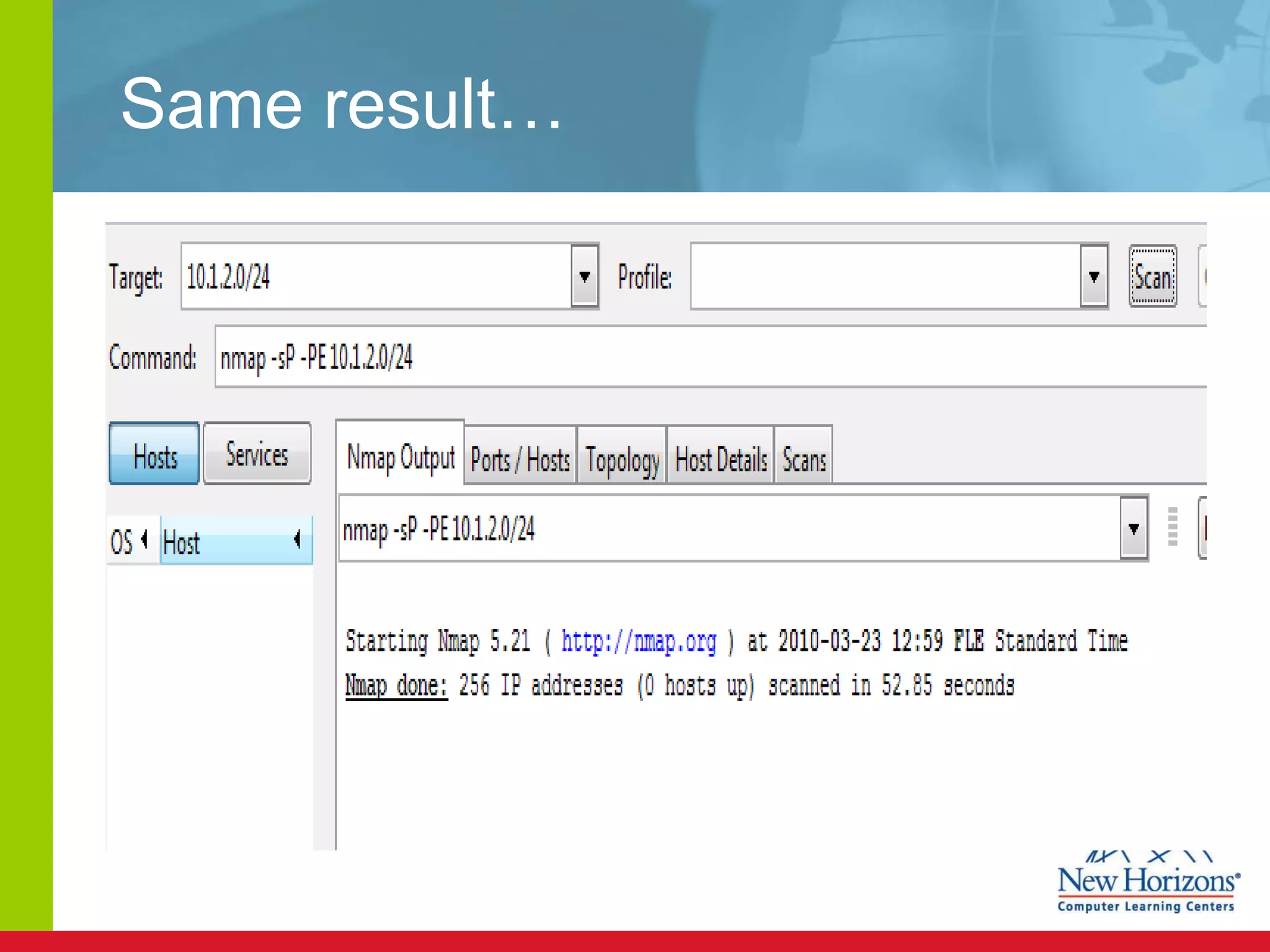The width and height of the screenshot is (1270, 952).
Task: Open the Target dropdown arrow
Action: click(584, 276)
